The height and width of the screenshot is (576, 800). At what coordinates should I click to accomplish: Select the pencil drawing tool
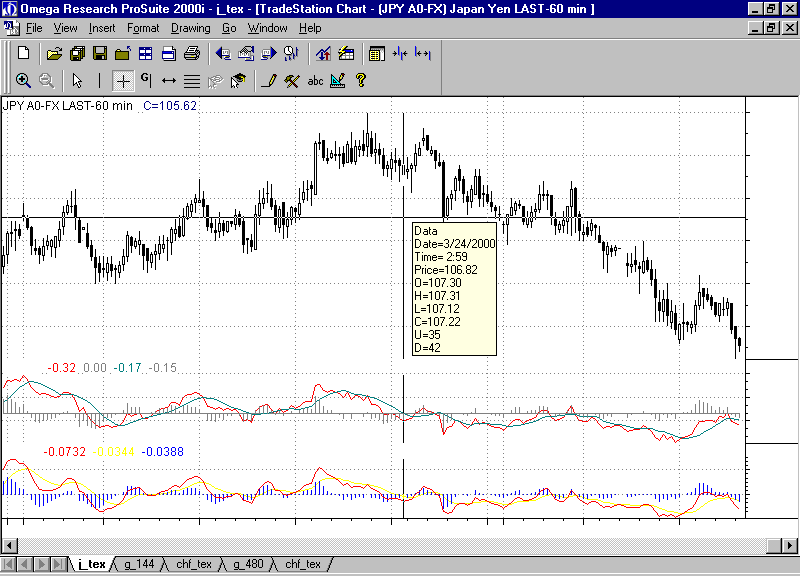(269, 81)
